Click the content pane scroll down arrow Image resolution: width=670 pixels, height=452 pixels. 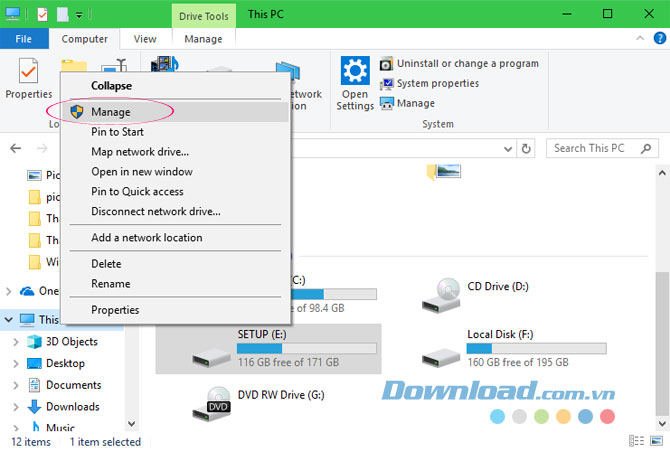662,424
